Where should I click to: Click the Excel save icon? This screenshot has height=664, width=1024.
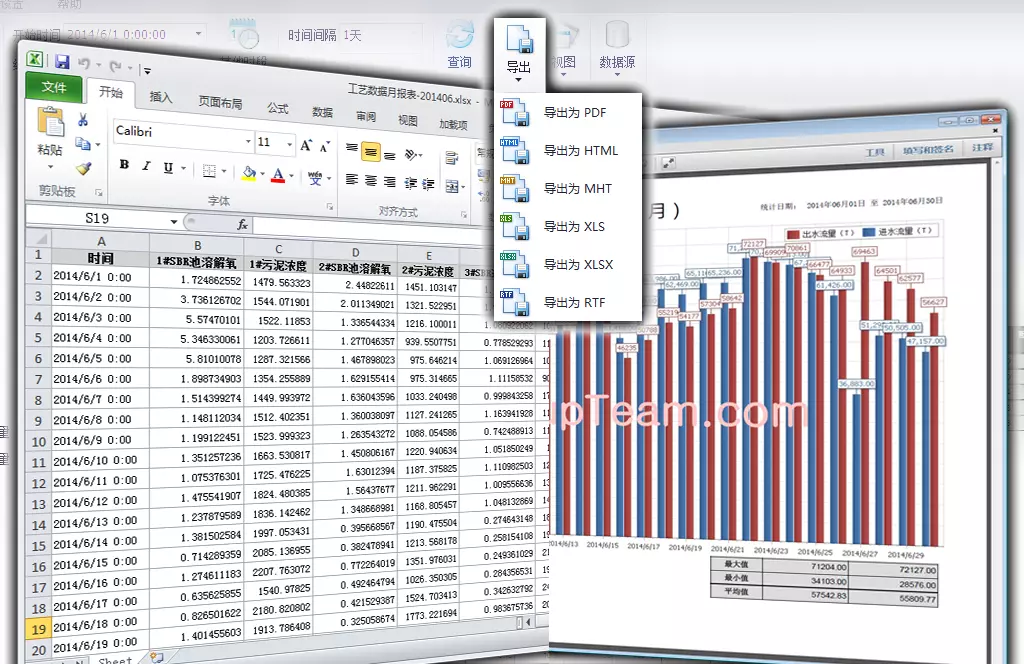click(x=62, y=61)
